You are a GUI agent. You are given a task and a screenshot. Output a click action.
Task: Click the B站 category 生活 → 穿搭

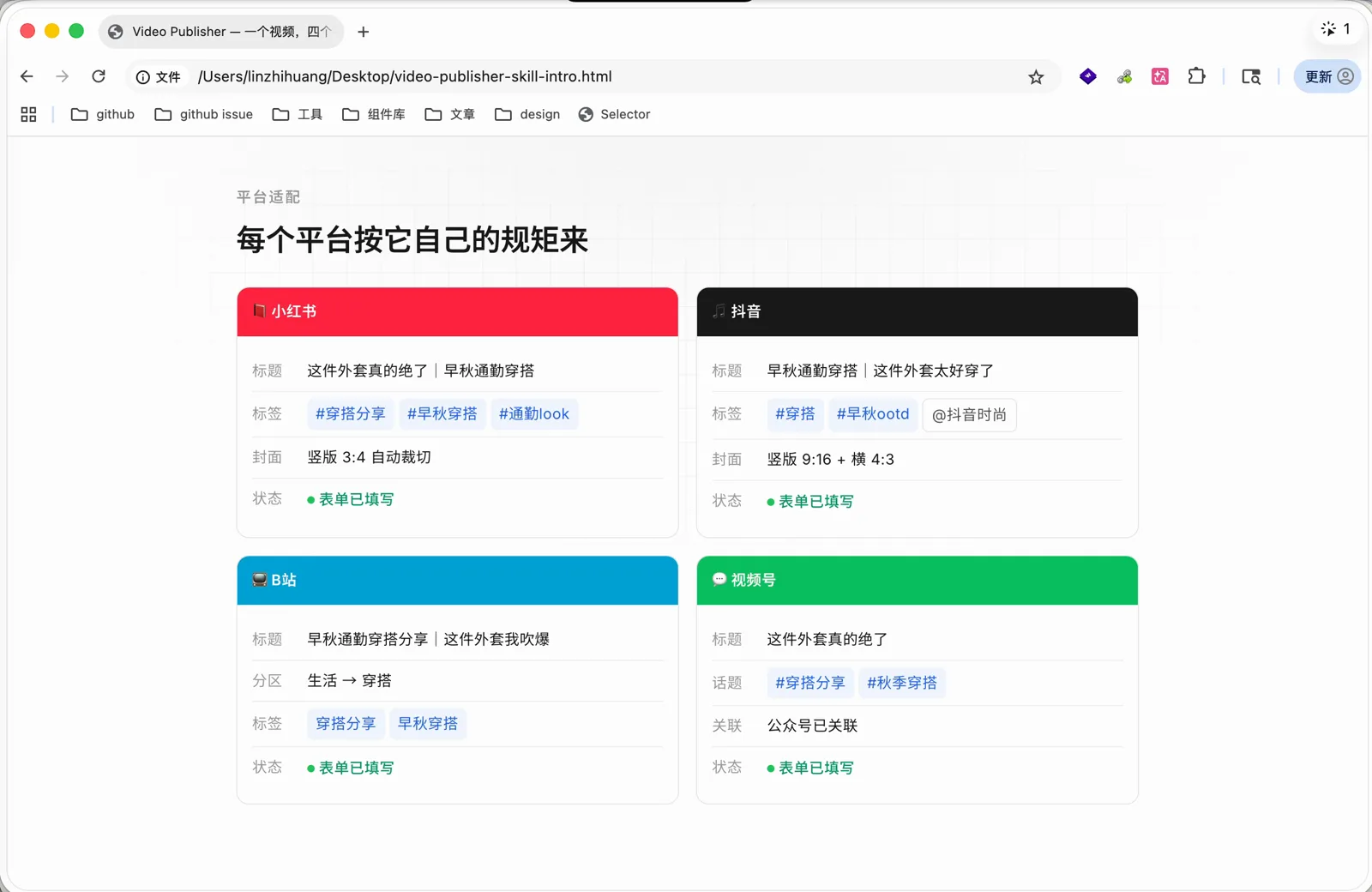coord(350,680)
